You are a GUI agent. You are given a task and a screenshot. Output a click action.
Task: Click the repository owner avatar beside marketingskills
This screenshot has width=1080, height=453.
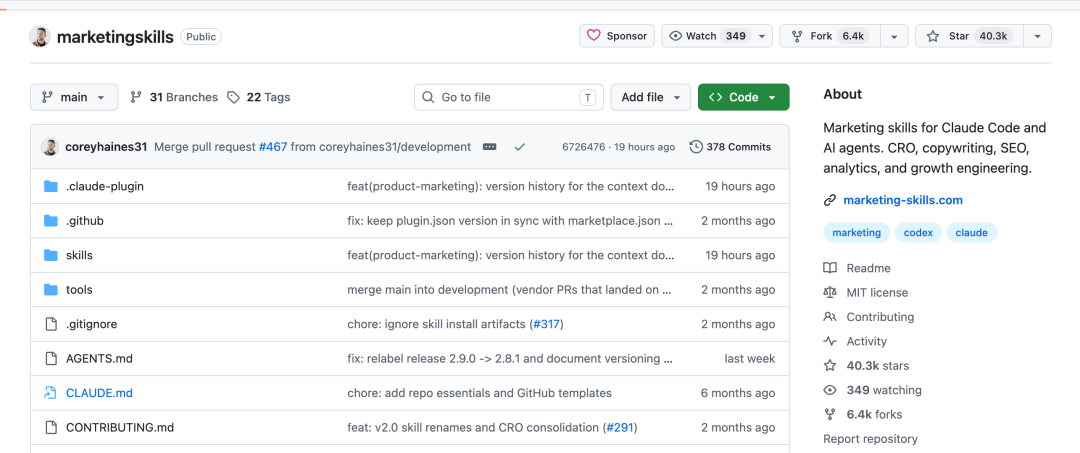pyautogui.click(x=40, y=36)
